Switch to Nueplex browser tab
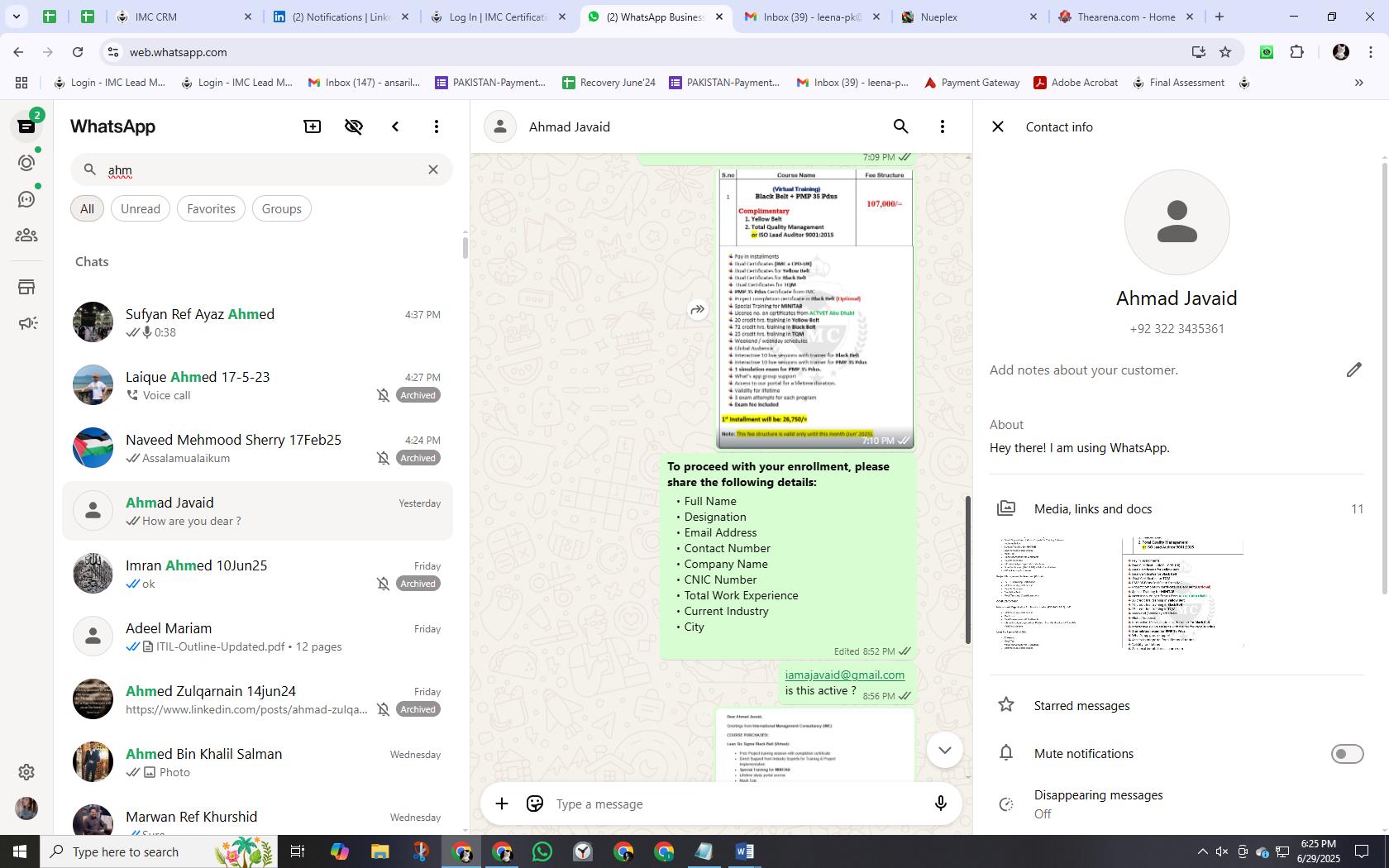Viewport: 1389px width, 868px height. (967, 17)
